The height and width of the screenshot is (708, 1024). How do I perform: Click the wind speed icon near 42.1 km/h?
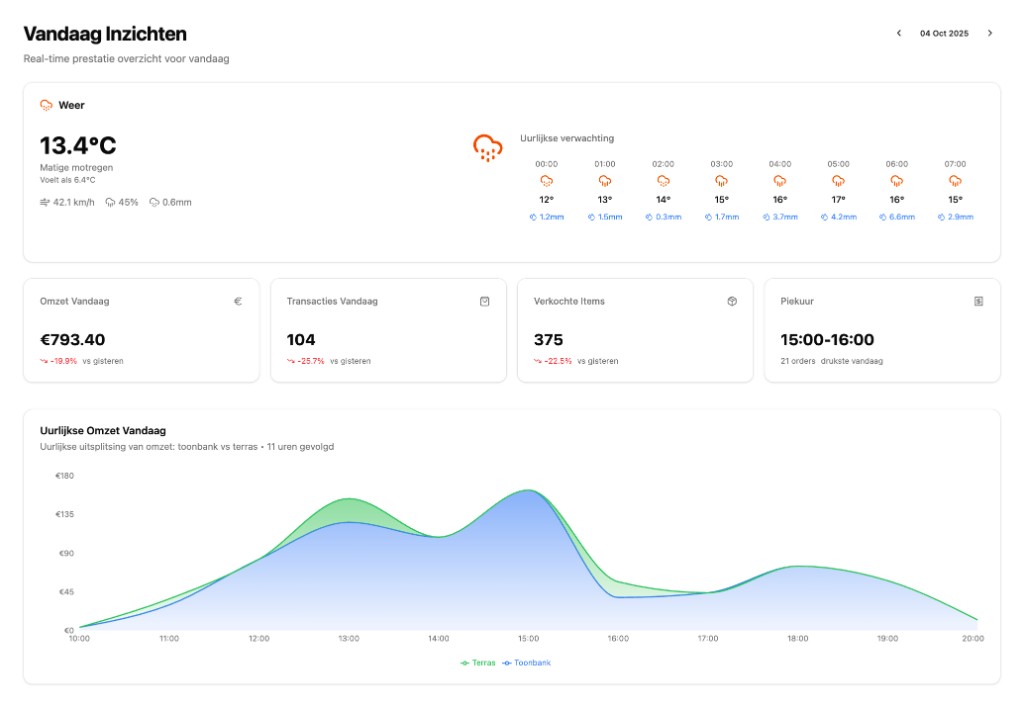pyautogui.click(x=45, y=202)
